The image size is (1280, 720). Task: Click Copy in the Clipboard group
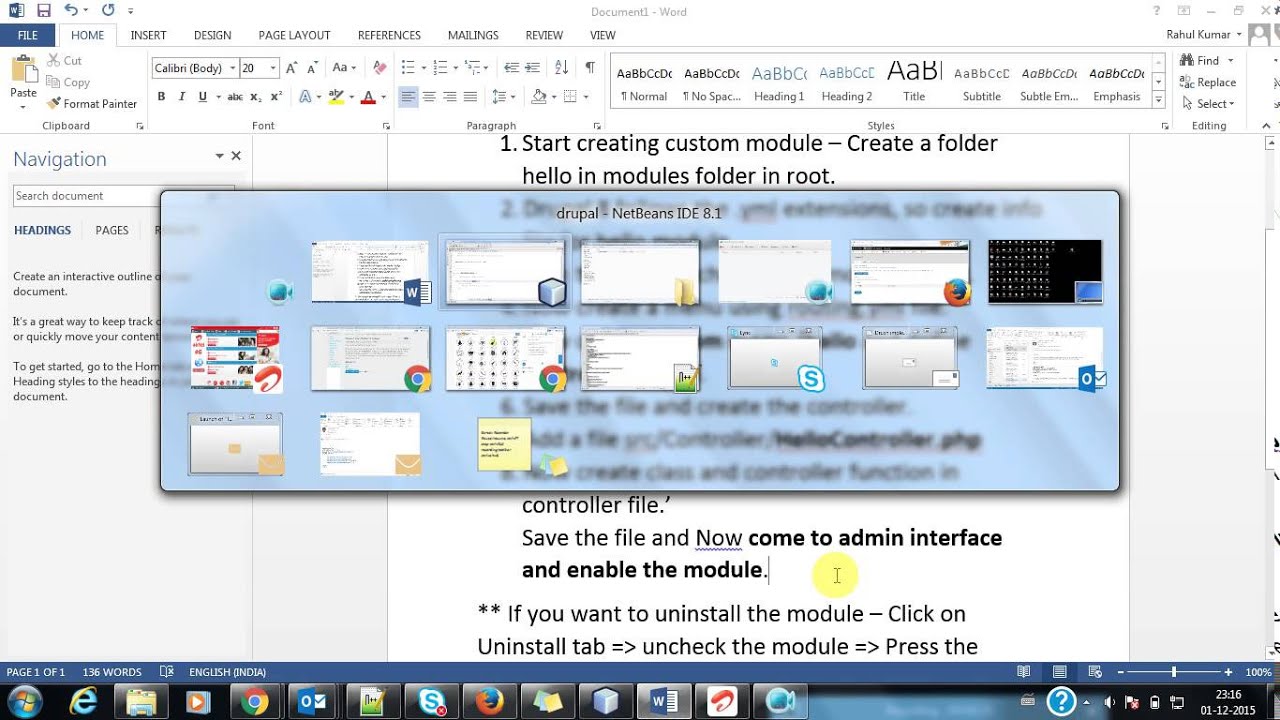(68, 83)
